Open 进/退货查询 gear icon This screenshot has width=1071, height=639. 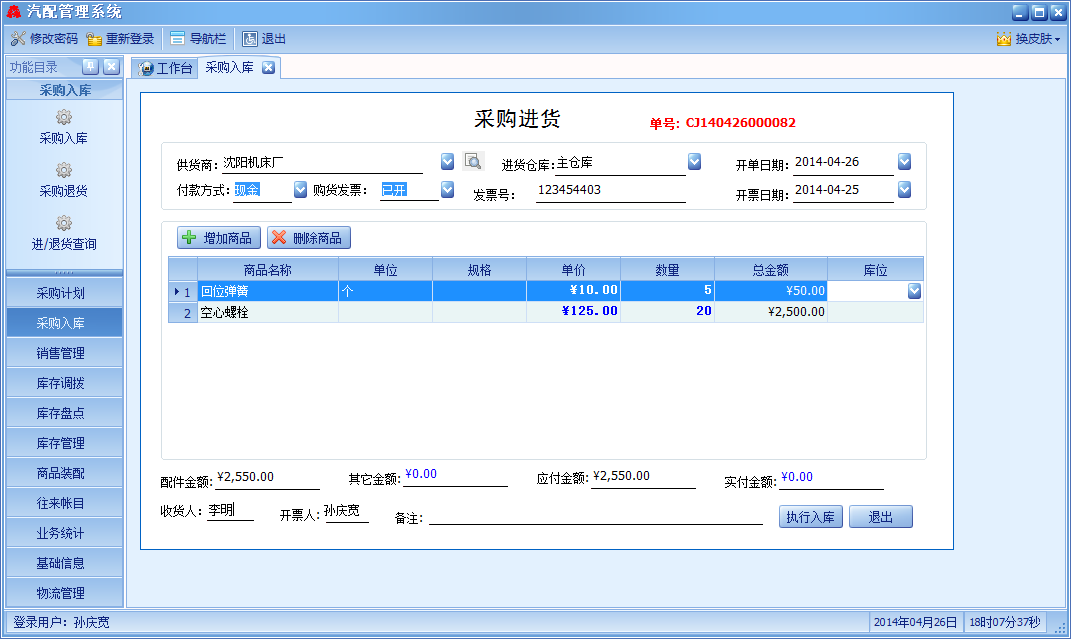[63, 224]
